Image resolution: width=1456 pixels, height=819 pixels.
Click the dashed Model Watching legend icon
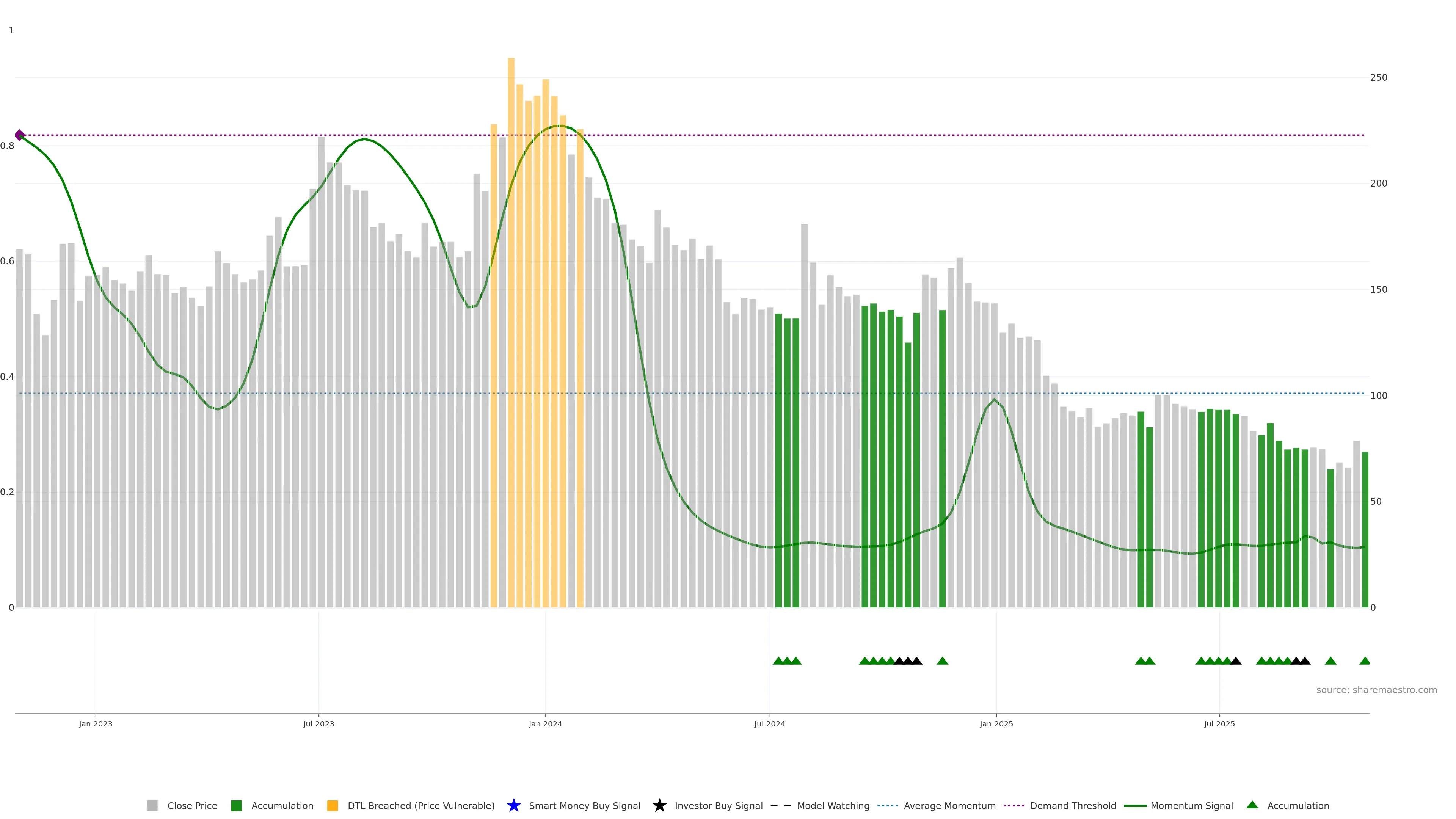click(x=781, y=805)
